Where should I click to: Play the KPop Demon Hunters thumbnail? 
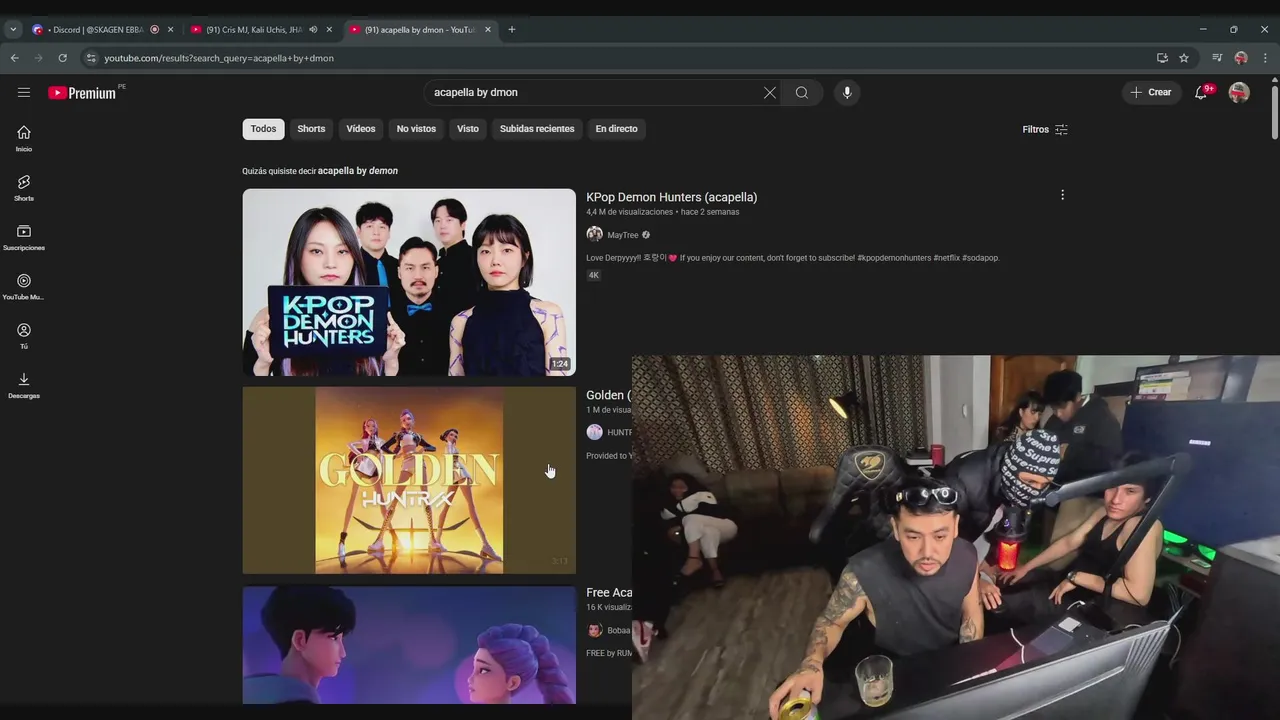coord(409,282)
